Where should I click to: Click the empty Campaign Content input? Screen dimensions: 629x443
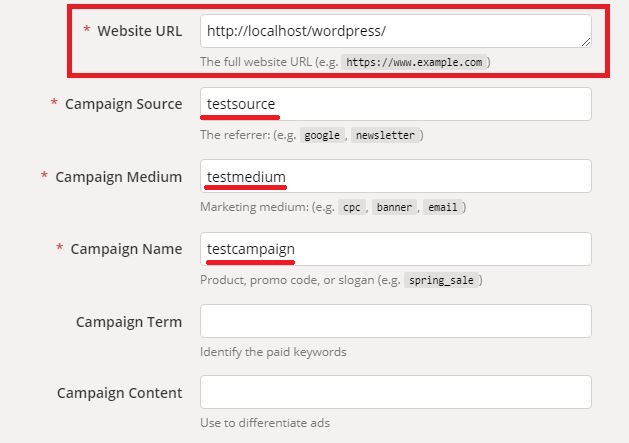pyautogui.click(x=395, y=392)
